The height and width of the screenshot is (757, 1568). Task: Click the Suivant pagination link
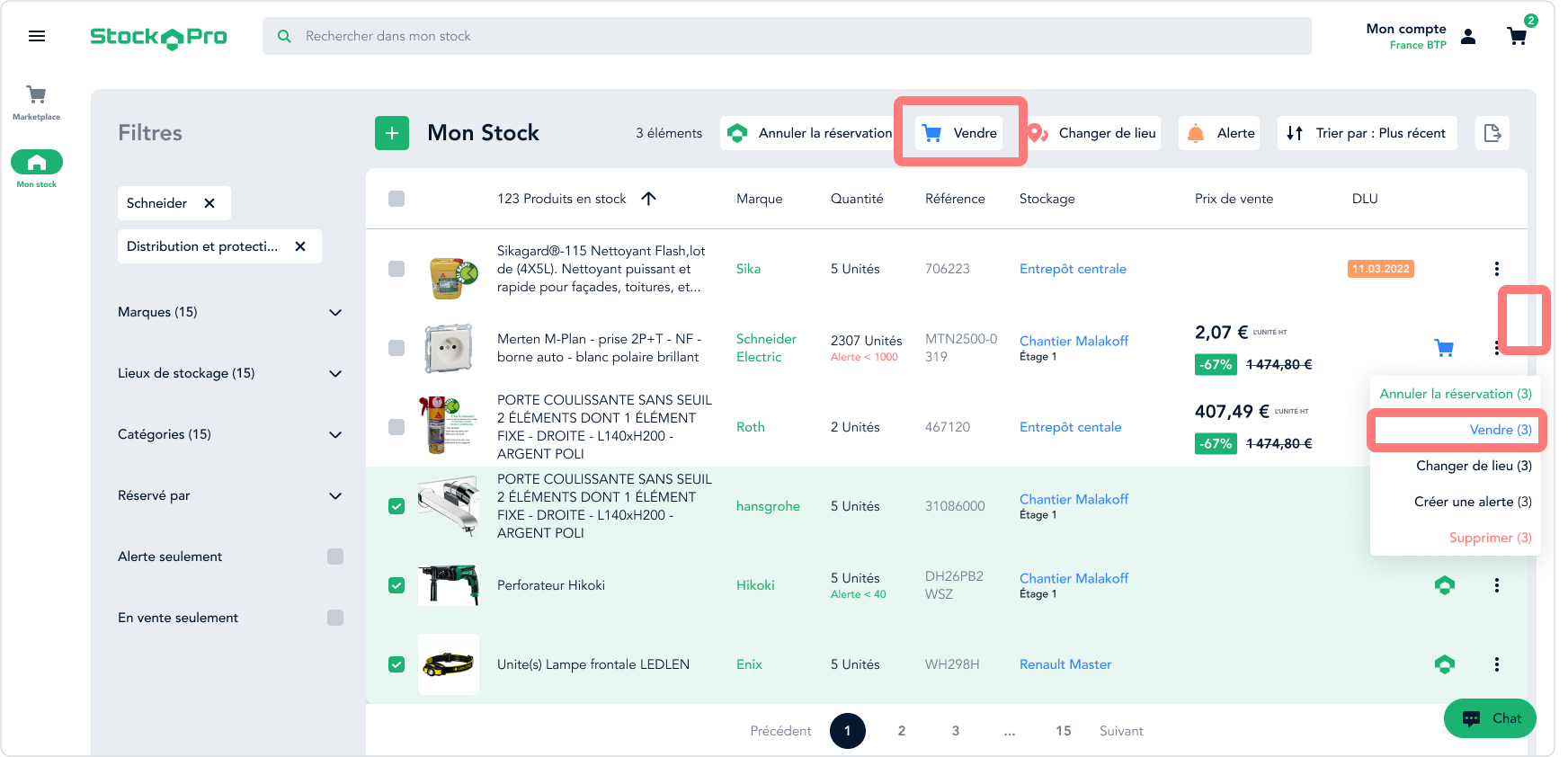1121,731
